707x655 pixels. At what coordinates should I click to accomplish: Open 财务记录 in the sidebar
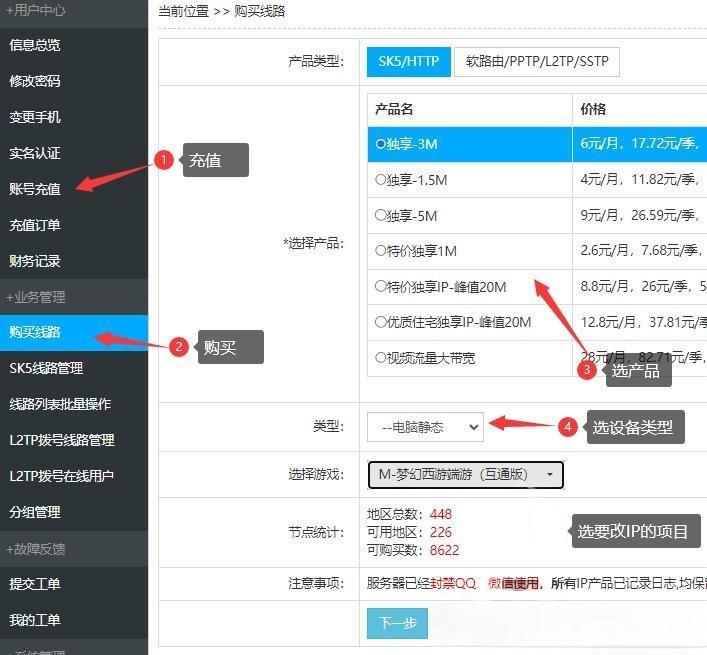(35, 261)
